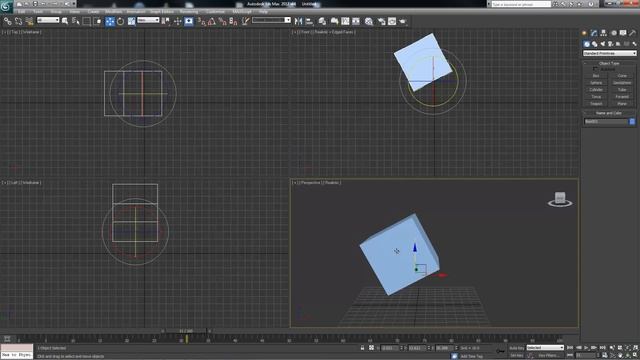This screenshot has width=640, height=360.
Task: Open the Top viewport label menu
Action: pyautogui.click(x=15, y=32)
